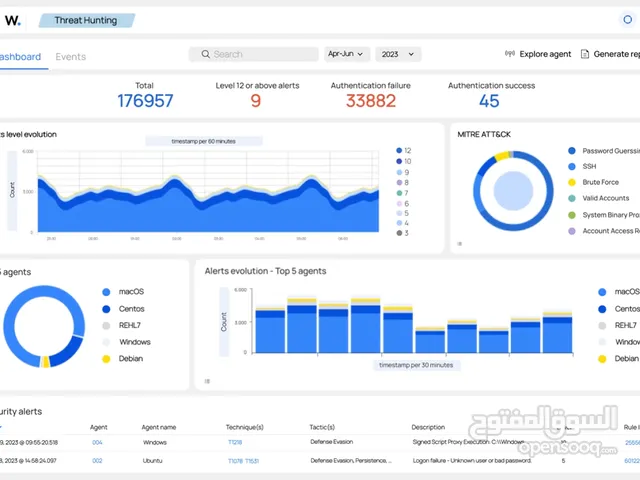Click the search magnifier icon

point(205,54)
